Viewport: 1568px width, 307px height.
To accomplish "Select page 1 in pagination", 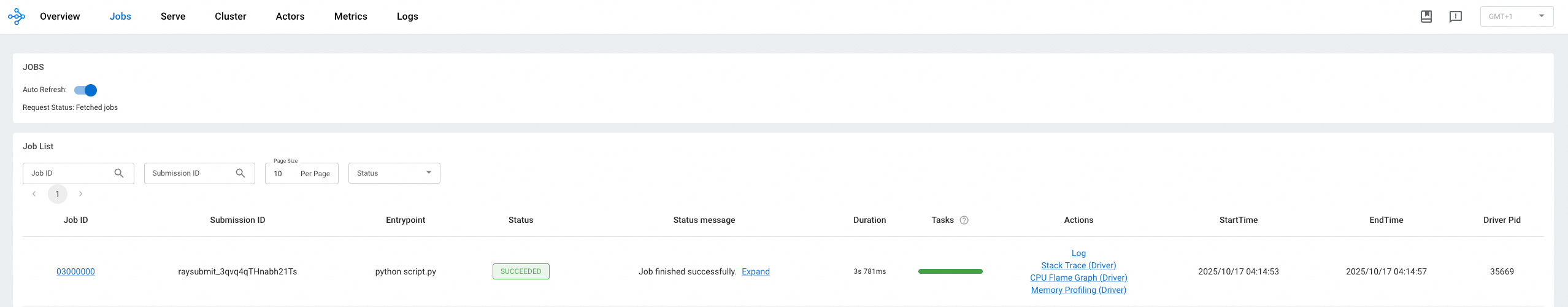I will click(x=58, y=194).
